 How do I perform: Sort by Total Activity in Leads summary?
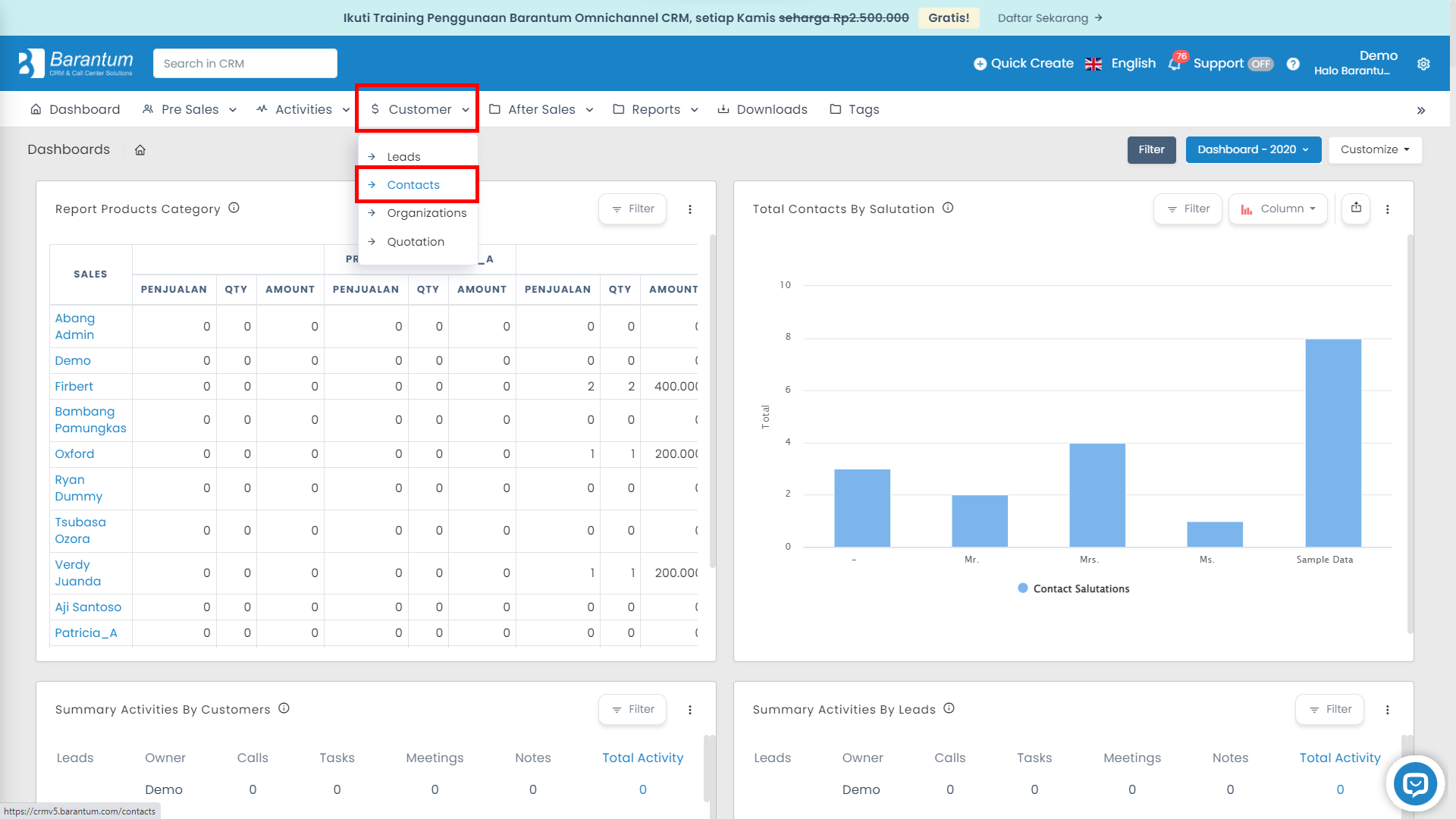[x=1340, y=758]
